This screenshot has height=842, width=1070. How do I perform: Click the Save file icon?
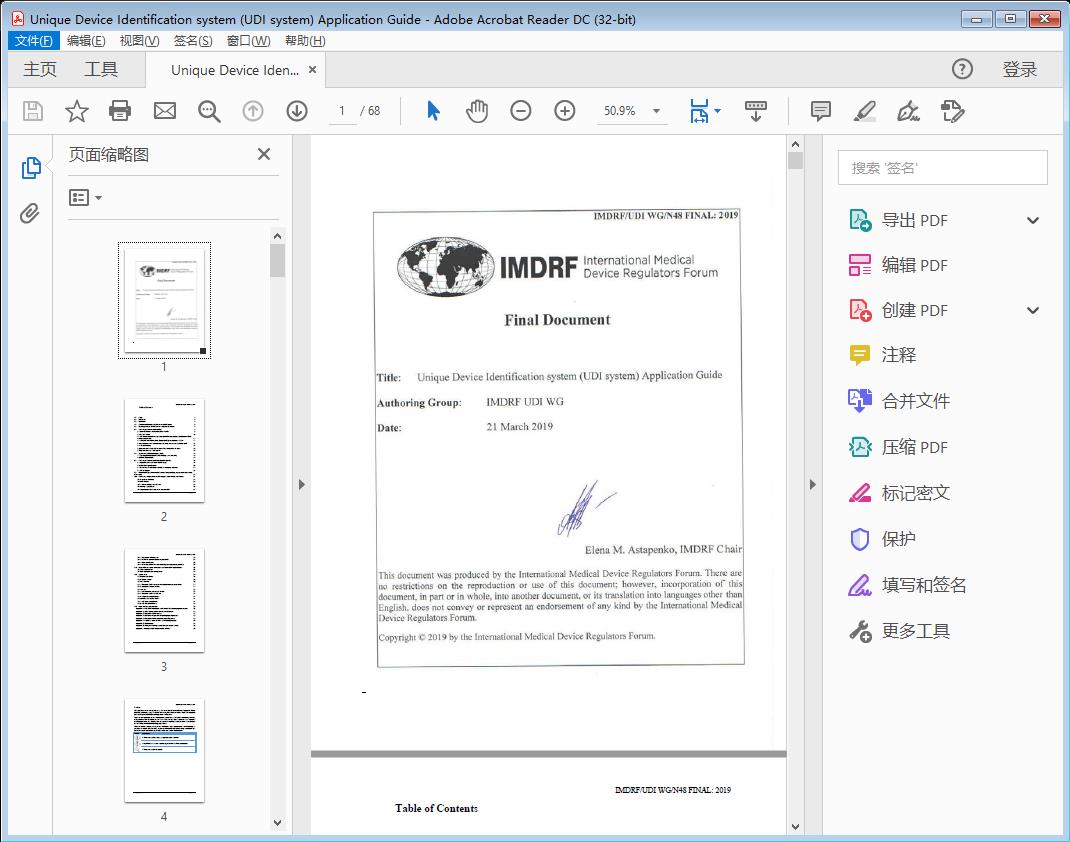pyautogui.click(x=32, y=111)
